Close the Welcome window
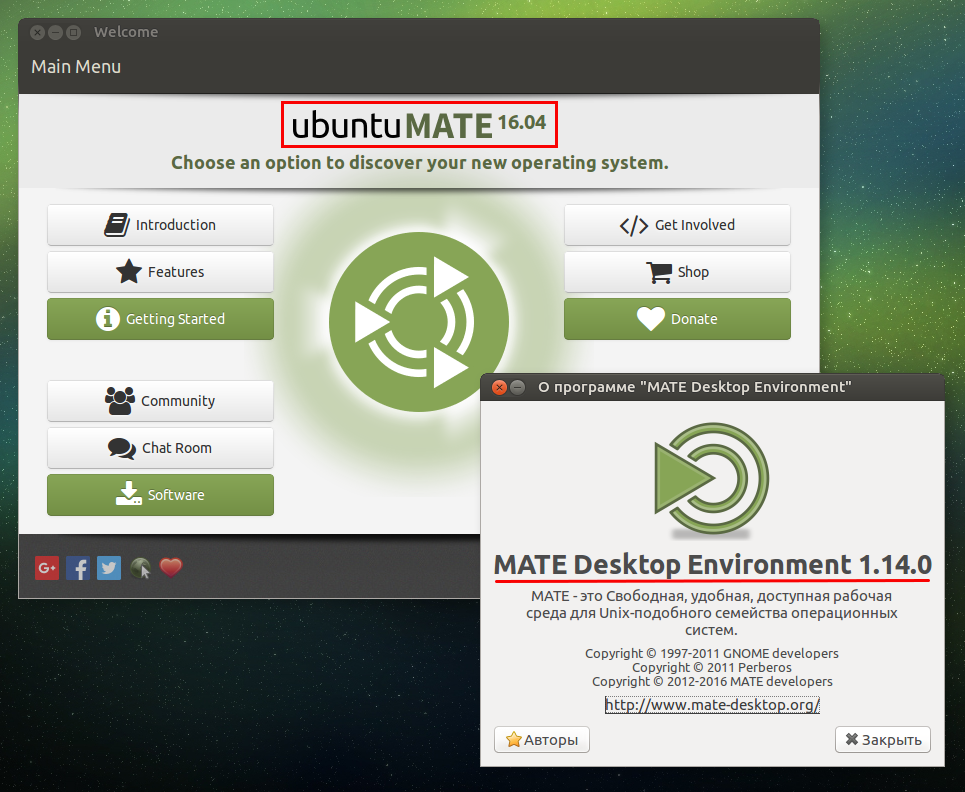Screen dimensions: 965x792 tap(38, 32)
